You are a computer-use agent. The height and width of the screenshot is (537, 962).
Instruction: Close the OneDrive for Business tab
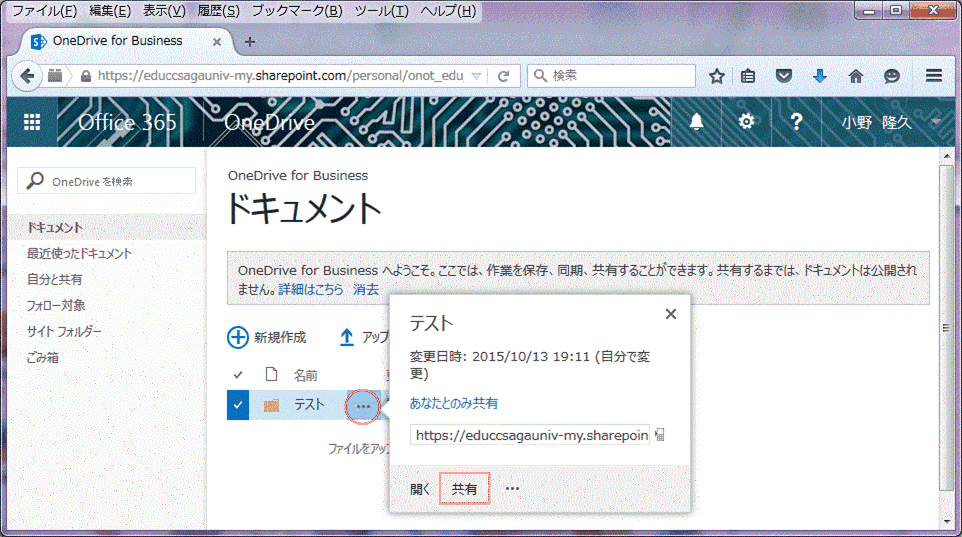(217, 42)
